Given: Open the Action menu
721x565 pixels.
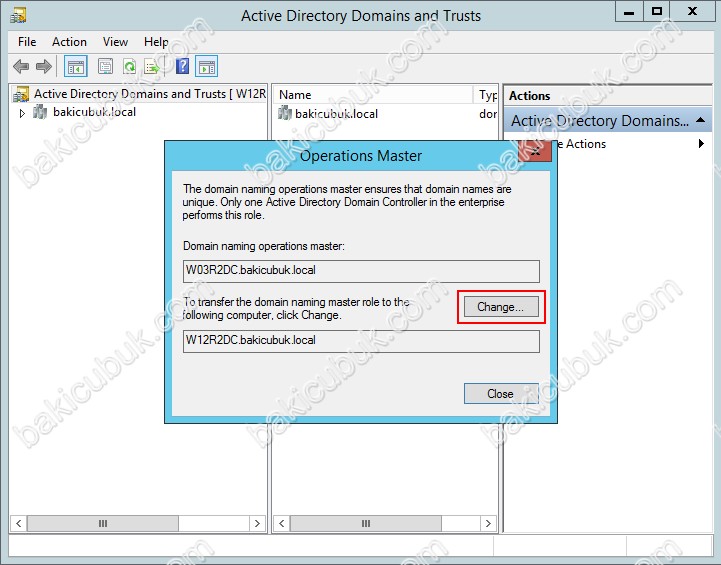Looking at the screenshot, I should click(x=69, y=42).
